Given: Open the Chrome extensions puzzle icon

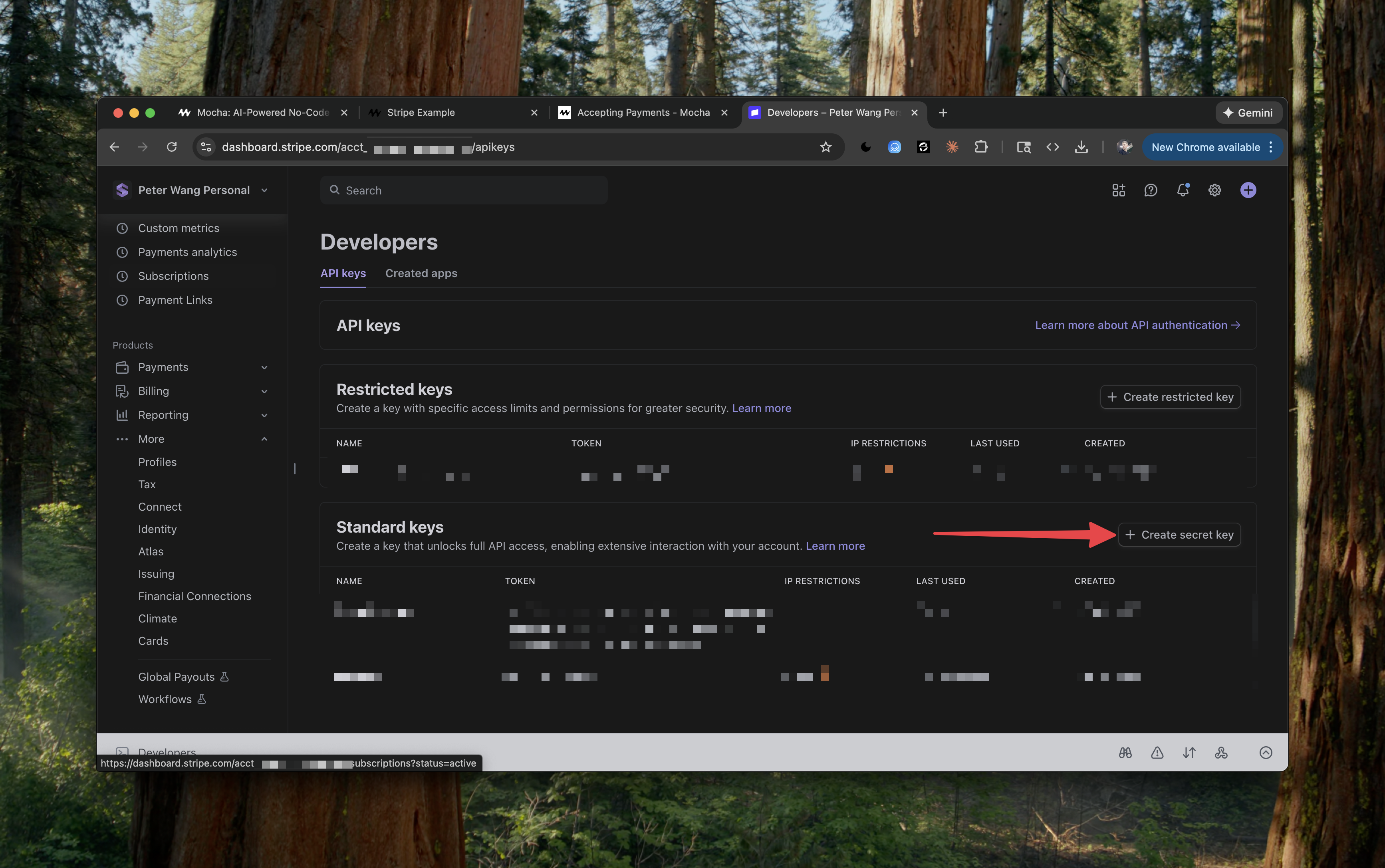Looking at the screenshot, I should 981,147.
